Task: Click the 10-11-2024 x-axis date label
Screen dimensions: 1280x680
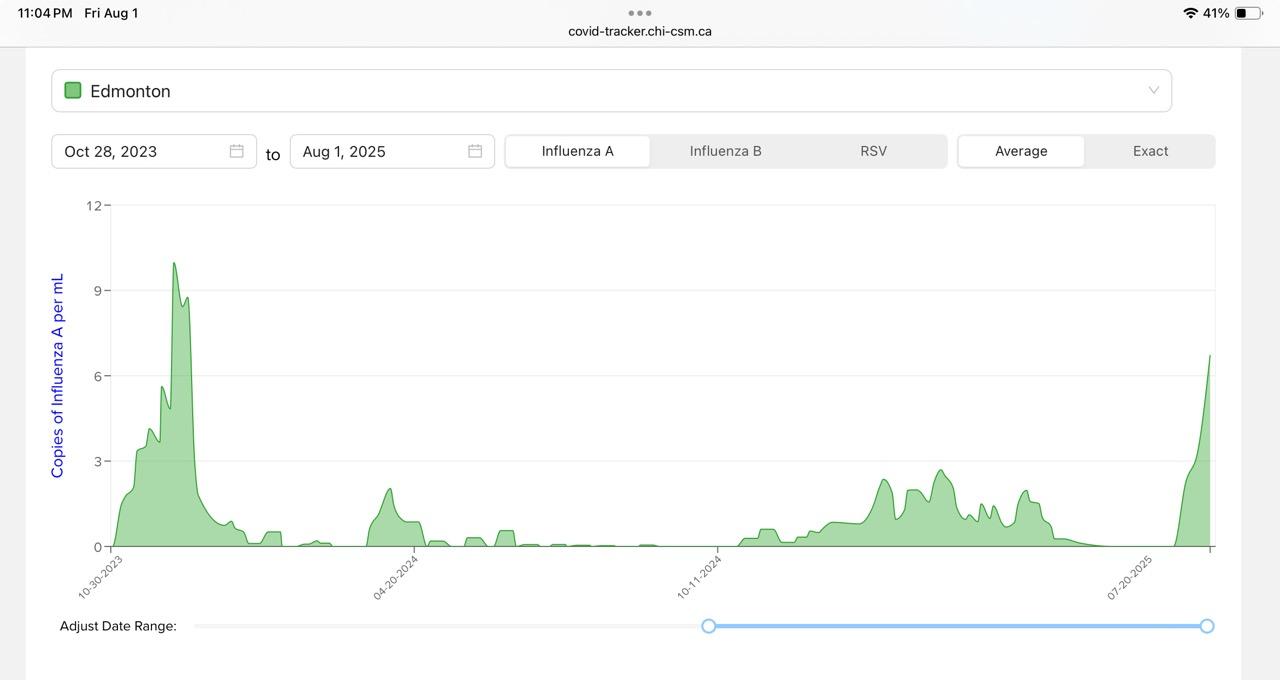Action: tap(699, 577)
